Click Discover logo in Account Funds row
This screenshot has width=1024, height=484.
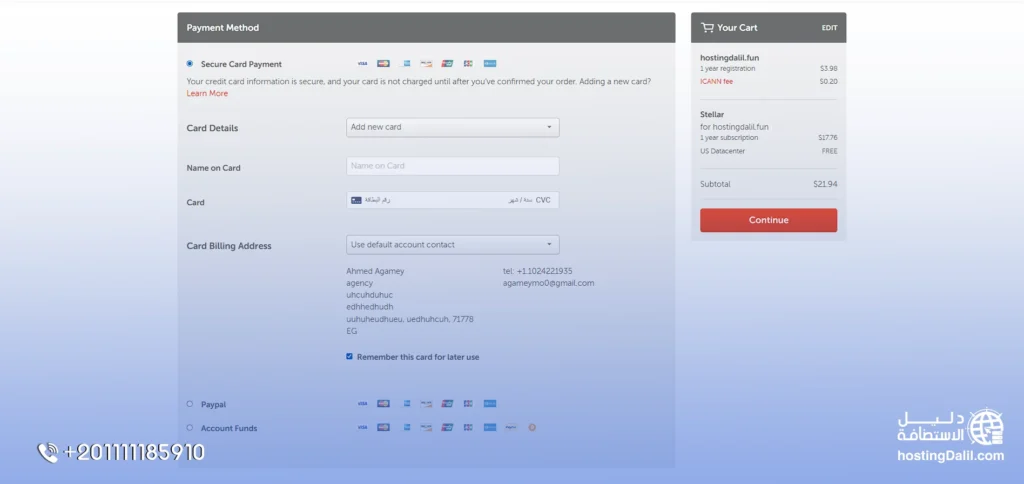click(x=426, y=427)
